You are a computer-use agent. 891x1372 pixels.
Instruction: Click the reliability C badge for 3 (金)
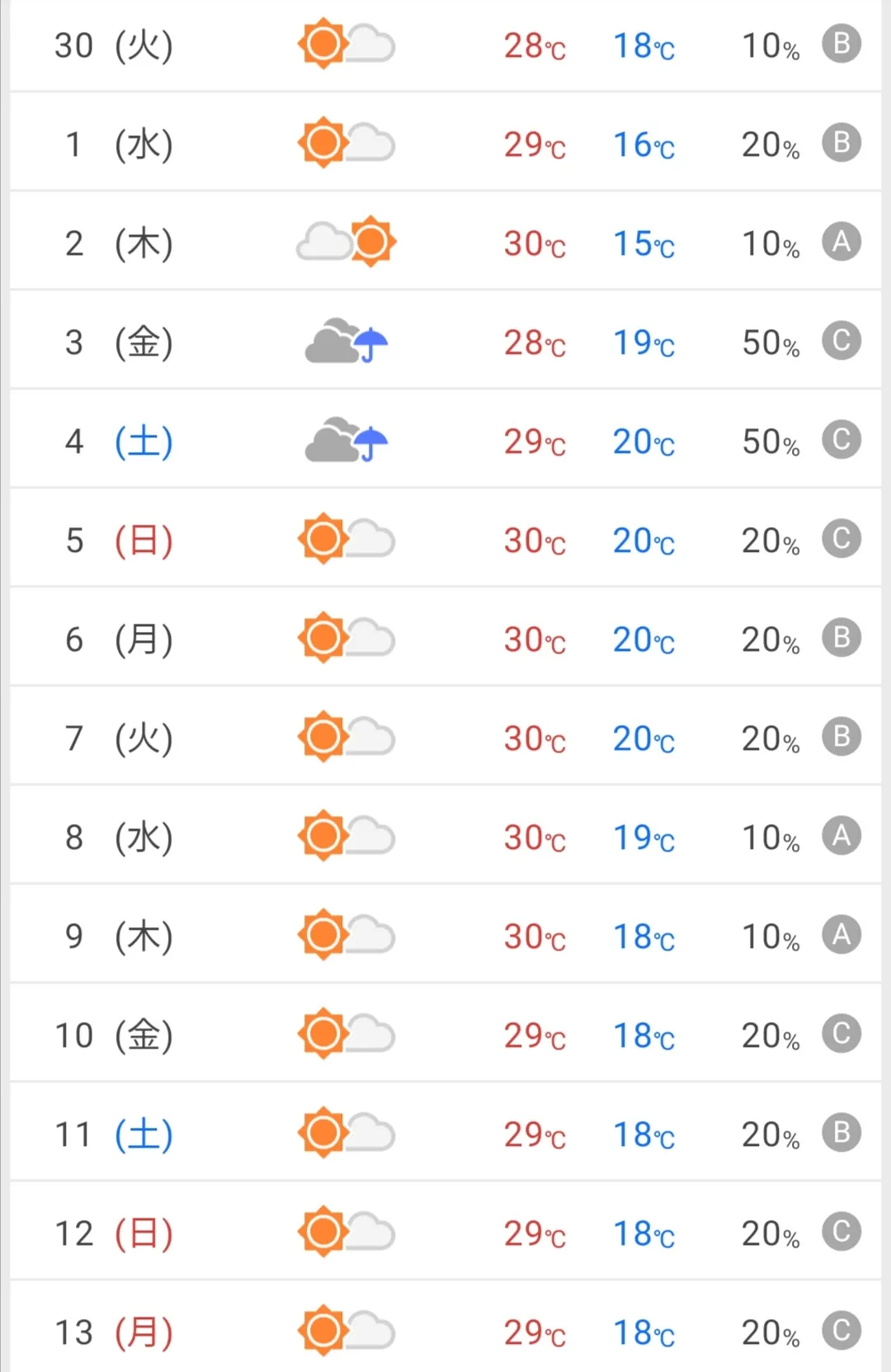(x=841, y=341)
